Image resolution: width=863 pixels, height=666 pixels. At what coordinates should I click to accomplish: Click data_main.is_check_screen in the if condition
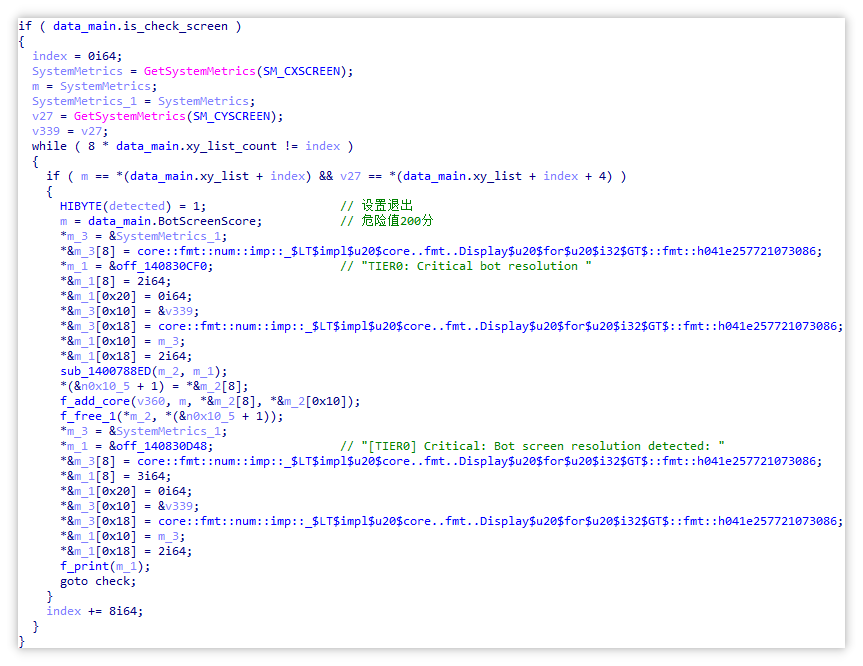139,26
